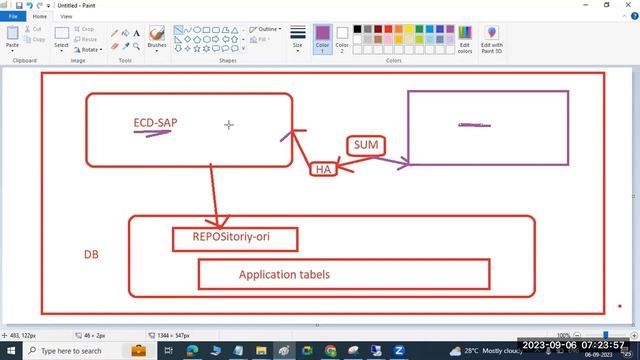Choose the Triangle shape
Viewport: 640px width, 360px height.
pyautogui.click(x=234, y=30)
